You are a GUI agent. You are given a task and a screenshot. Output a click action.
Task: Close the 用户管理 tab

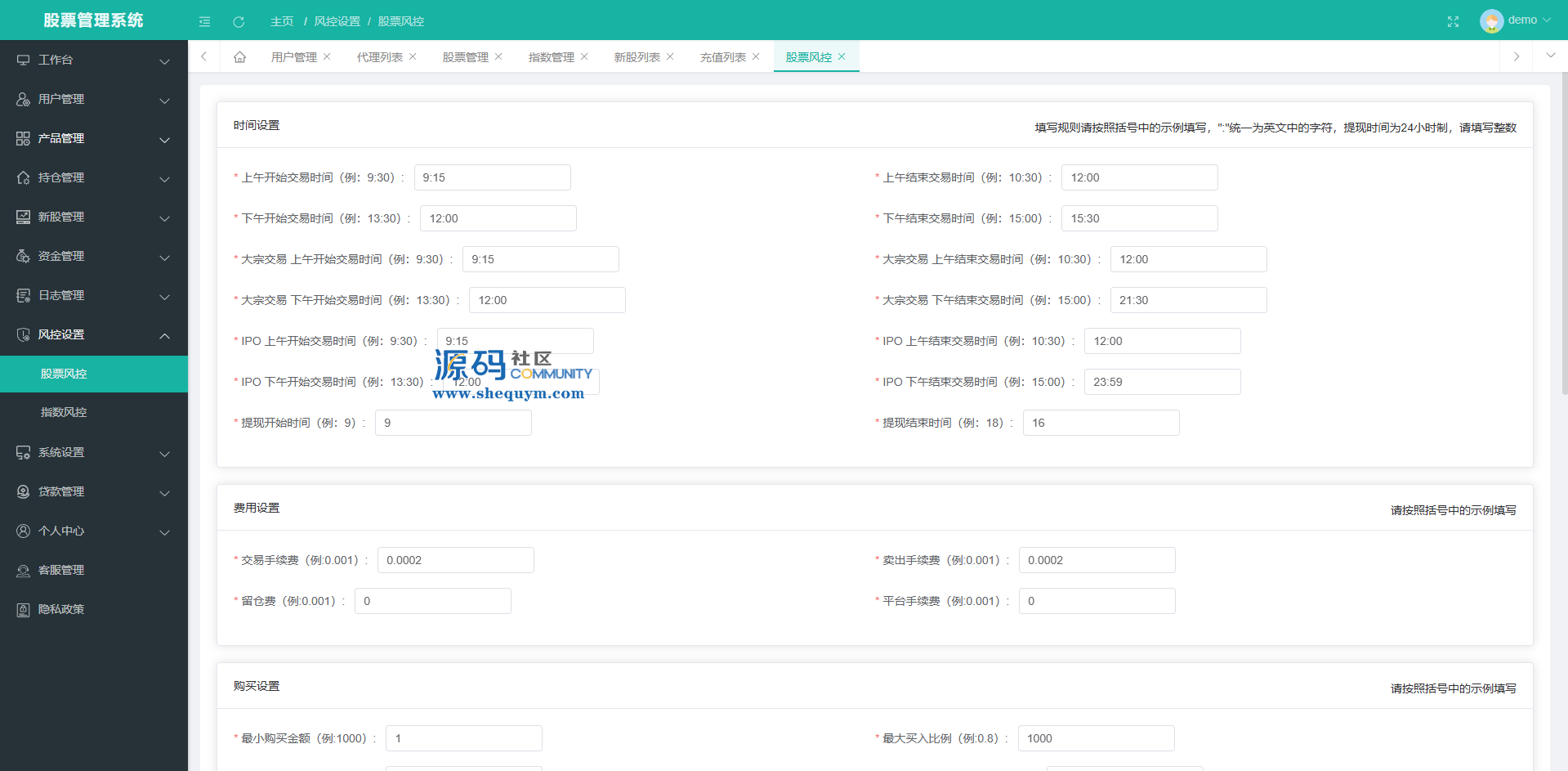click(327, 57)
